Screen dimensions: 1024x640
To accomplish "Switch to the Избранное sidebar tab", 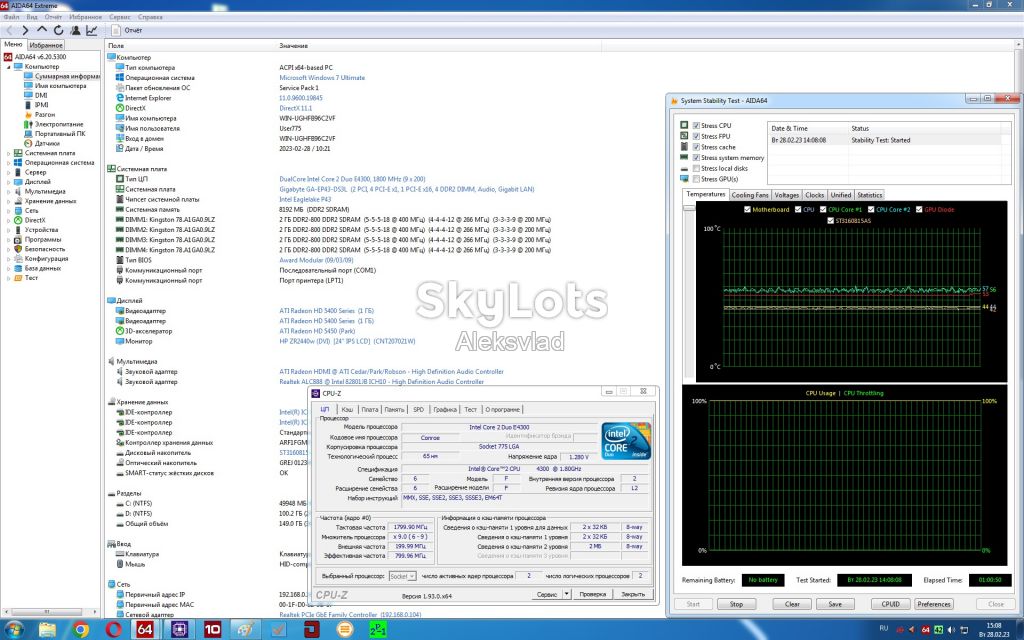I will 46,45.
